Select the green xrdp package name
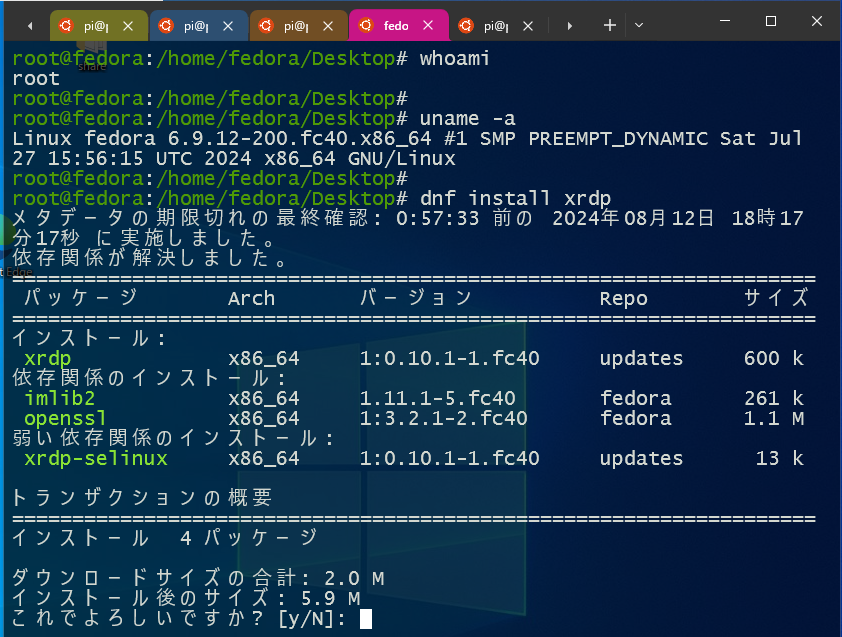842x637 pixels. pos(46,358)
